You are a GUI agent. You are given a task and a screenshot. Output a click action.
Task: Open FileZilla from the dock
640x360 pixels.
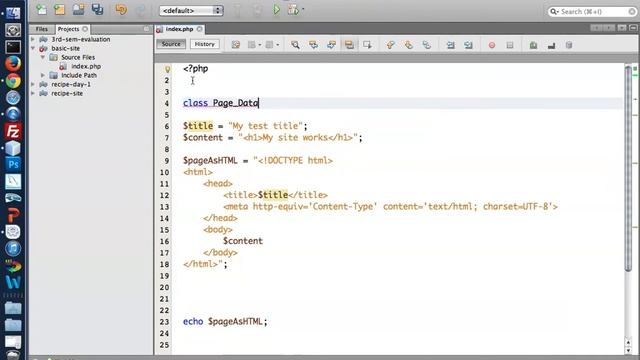pos(13,131)
